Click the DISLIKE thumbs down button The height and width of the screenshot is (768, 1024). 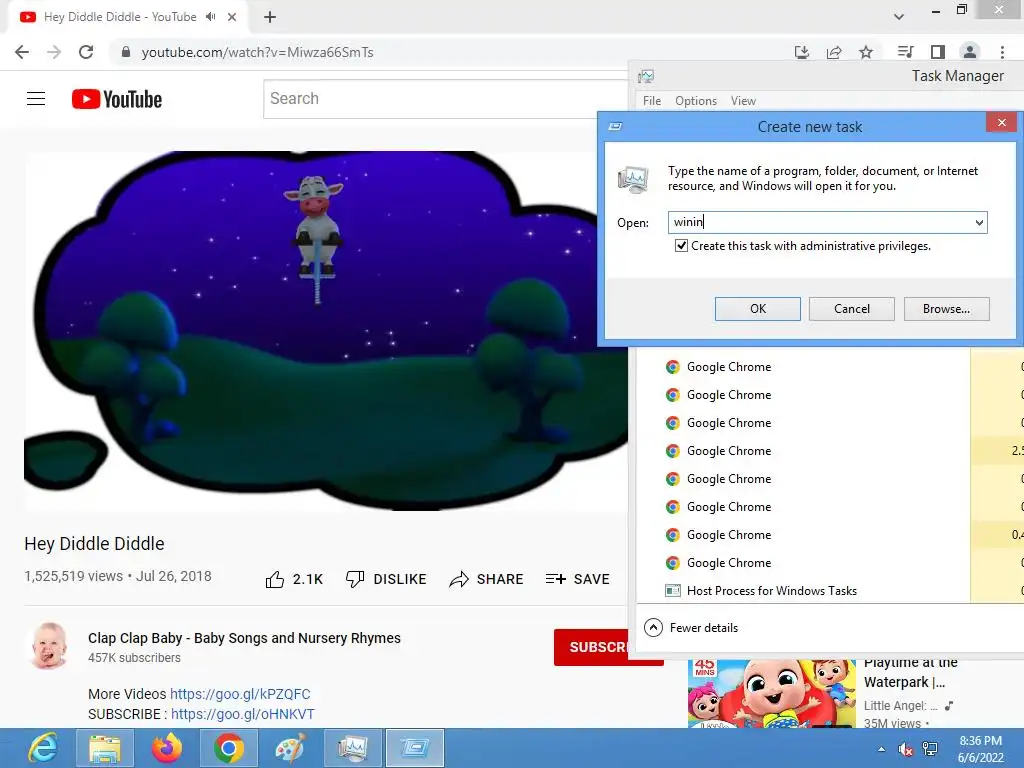pos(386,579)
